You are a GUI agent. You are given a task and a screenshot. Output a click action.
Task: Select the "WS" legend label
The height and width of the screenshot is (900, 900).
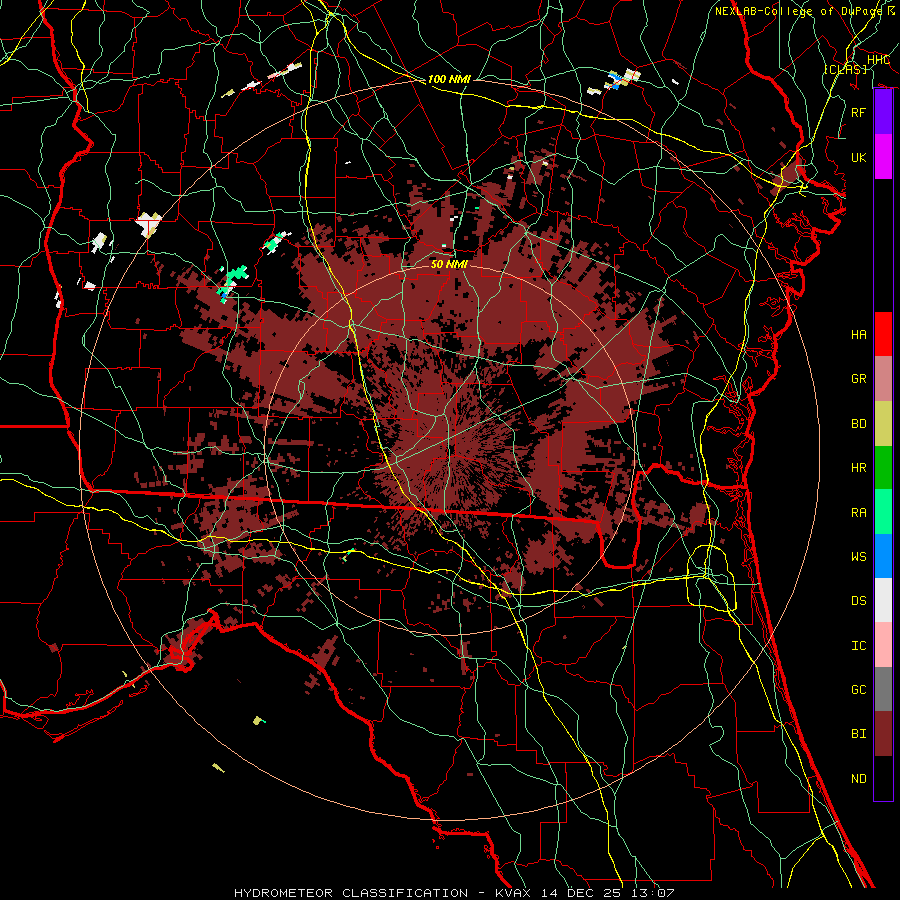(x=858, y=557)
